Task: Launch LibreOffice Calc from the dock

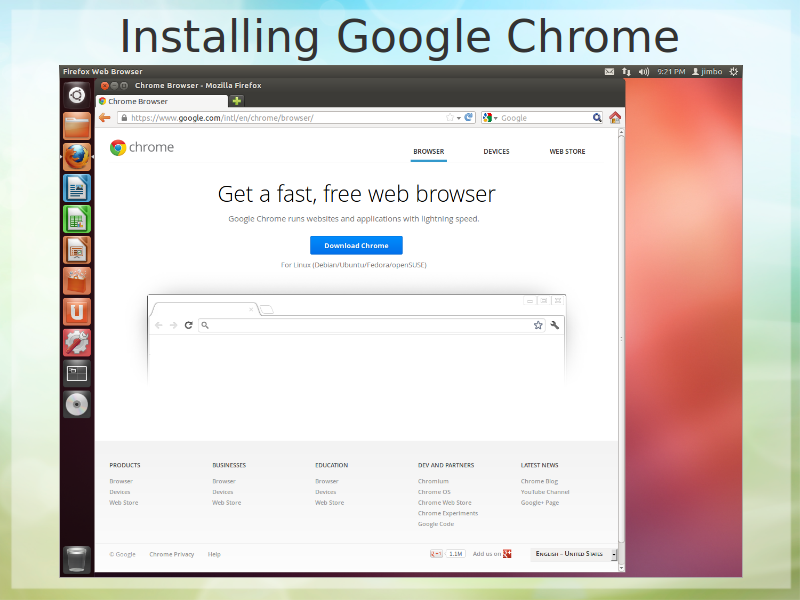Action: (77, 219)
